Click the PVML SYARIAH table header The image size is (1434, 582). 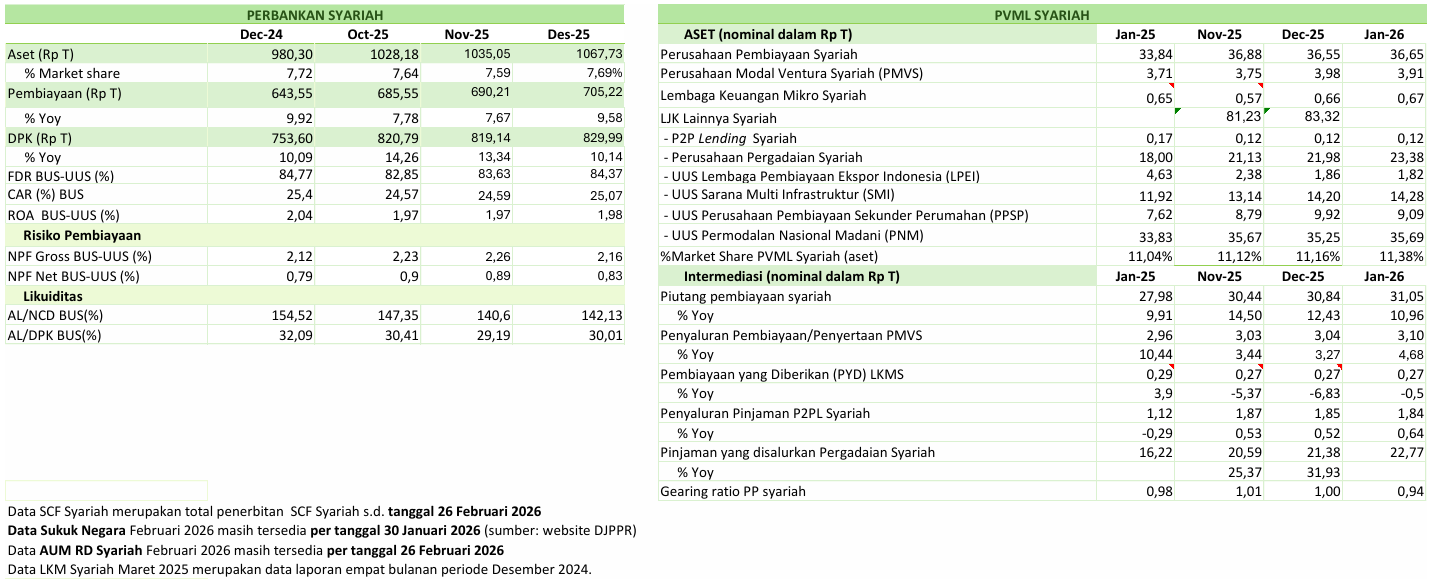1042,15
